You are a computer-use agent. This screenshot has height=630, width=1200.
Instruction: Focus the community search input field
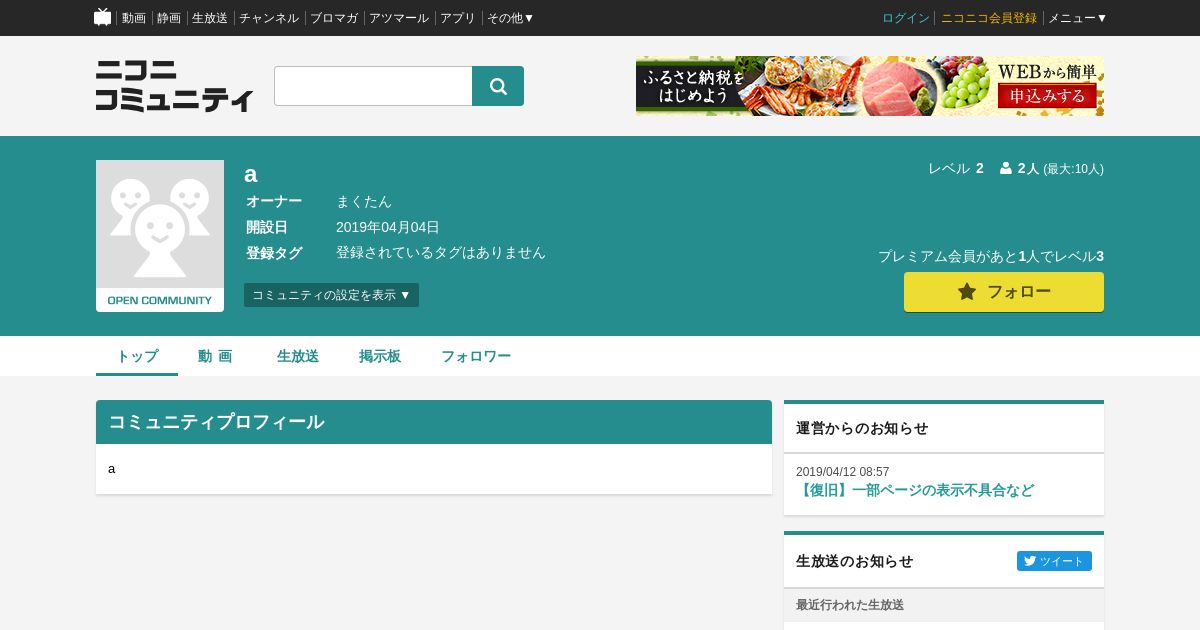pyautogui.click(x=373, y=86)
